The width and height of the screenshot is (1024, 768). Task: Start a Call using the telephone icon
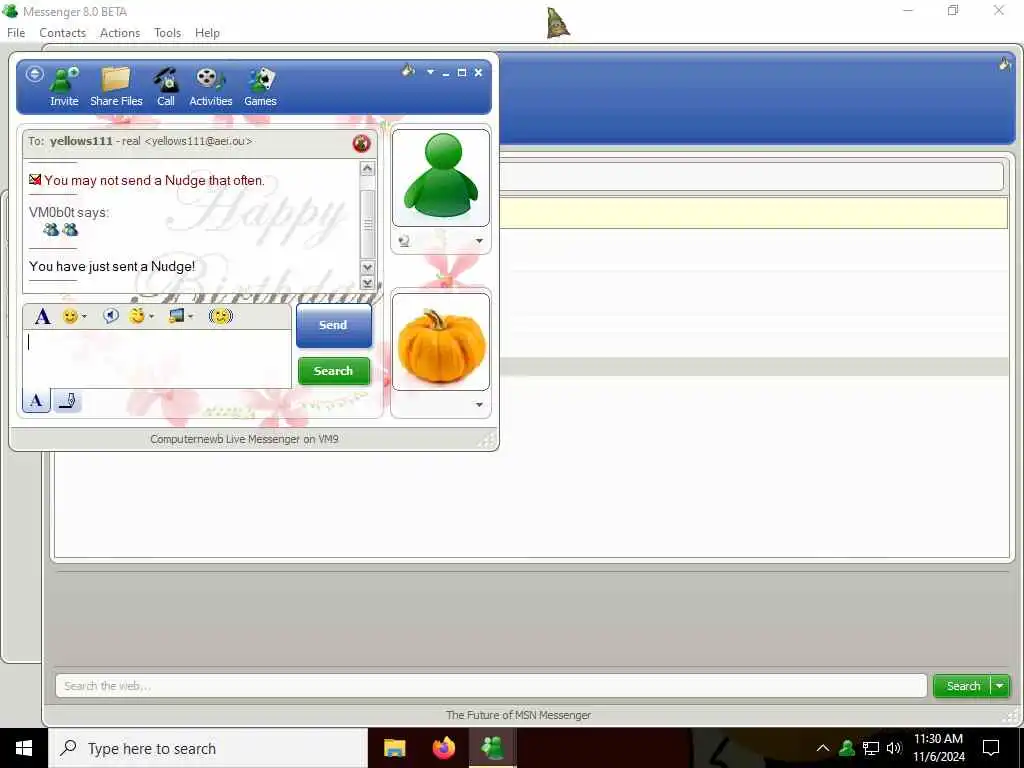click(x=166, y=87)
